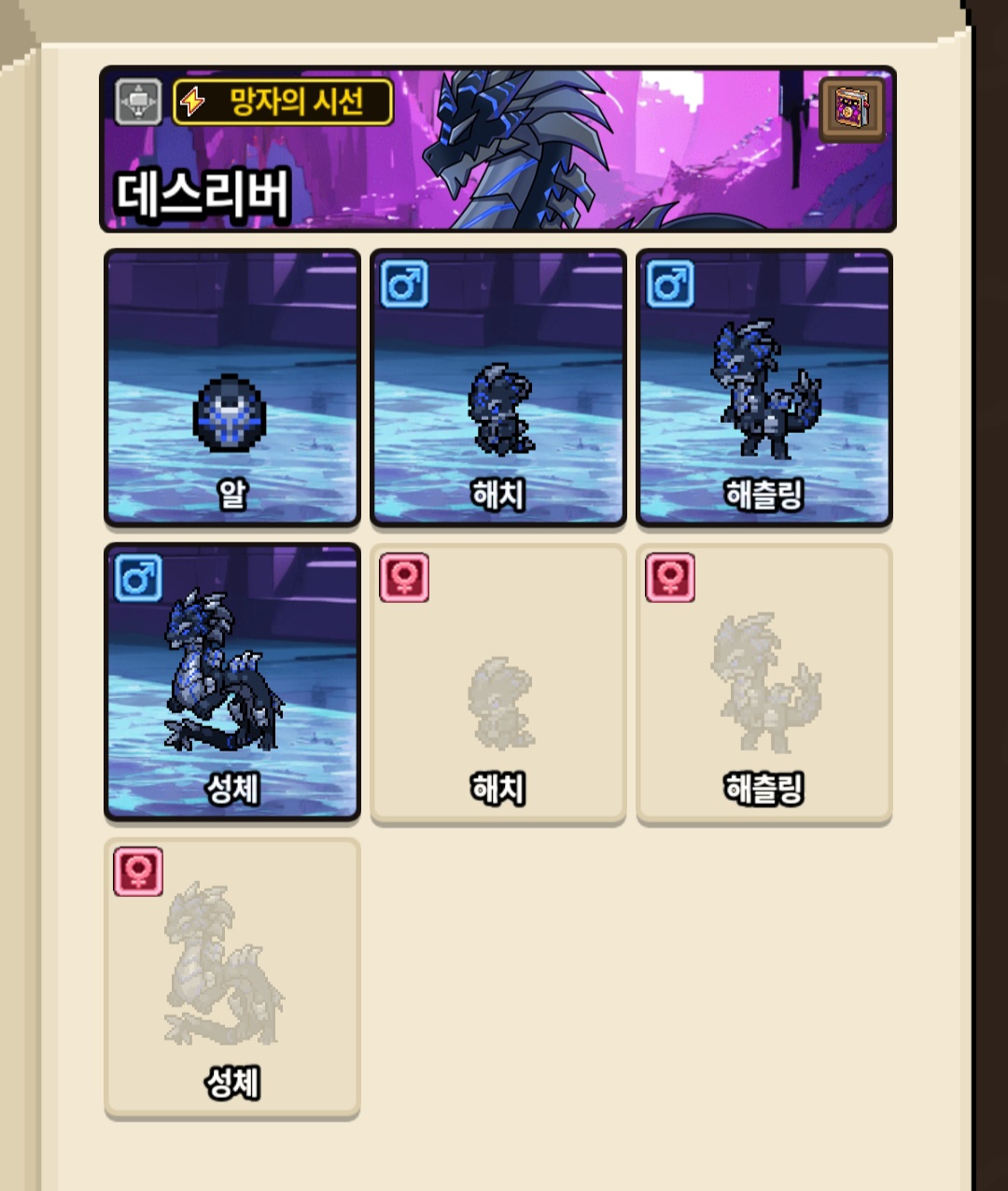Open the unlocked male 해치 card
This screenshot has width=1008, height=1191.
pyautogui.click(x=497, y=388)
